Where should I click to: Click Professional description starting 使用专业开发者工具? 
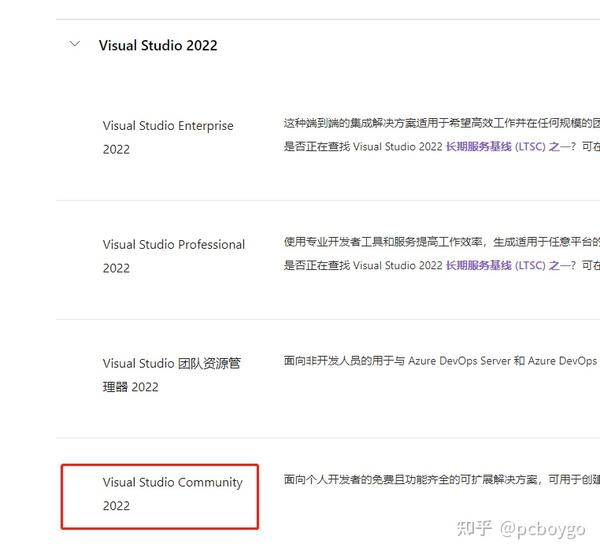pos(442,242)
